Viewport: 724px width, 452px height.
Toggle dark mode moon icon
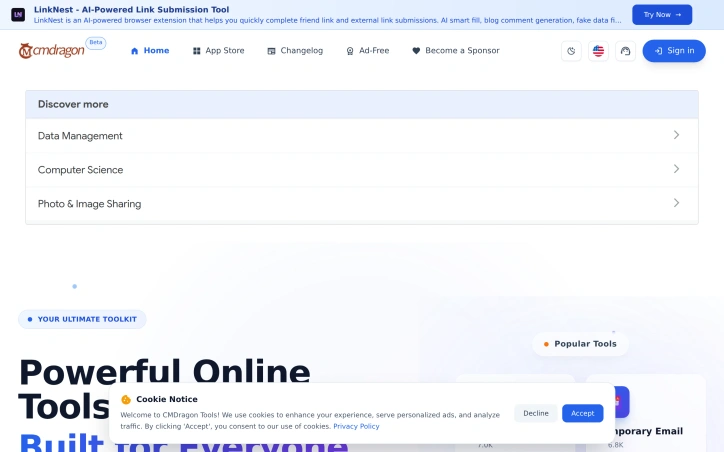(x=571, y=51)
